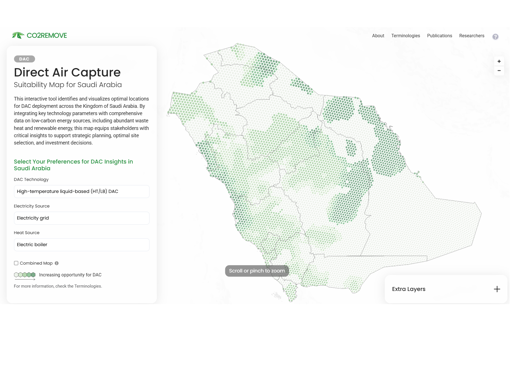
Task: Zoom in with the map plus button
Action: pyautogui.click(x=499, y=61)
